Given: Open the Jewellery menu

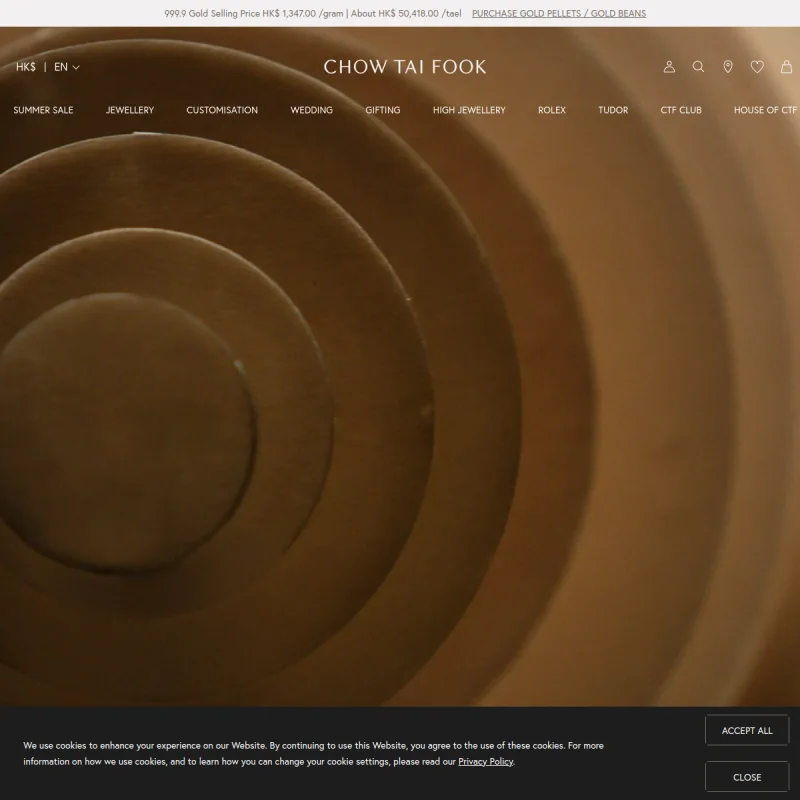Looking at the screenshot, I should click(x=130, y=110).
